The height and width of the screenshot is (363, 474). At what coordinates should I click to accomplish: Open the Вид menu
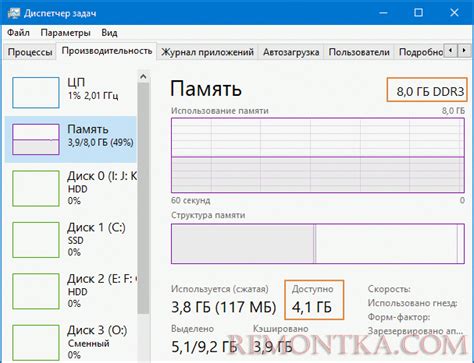click(x=109, y=33)
